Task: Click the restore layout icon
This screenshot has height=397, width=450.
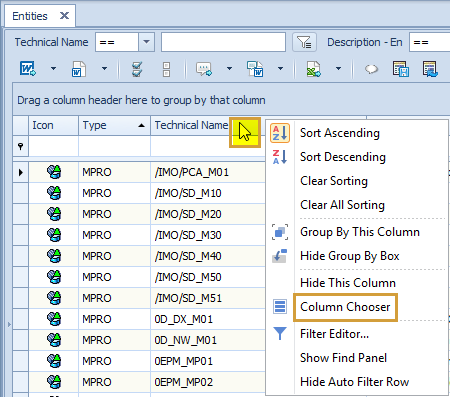Action: point(430,69)
